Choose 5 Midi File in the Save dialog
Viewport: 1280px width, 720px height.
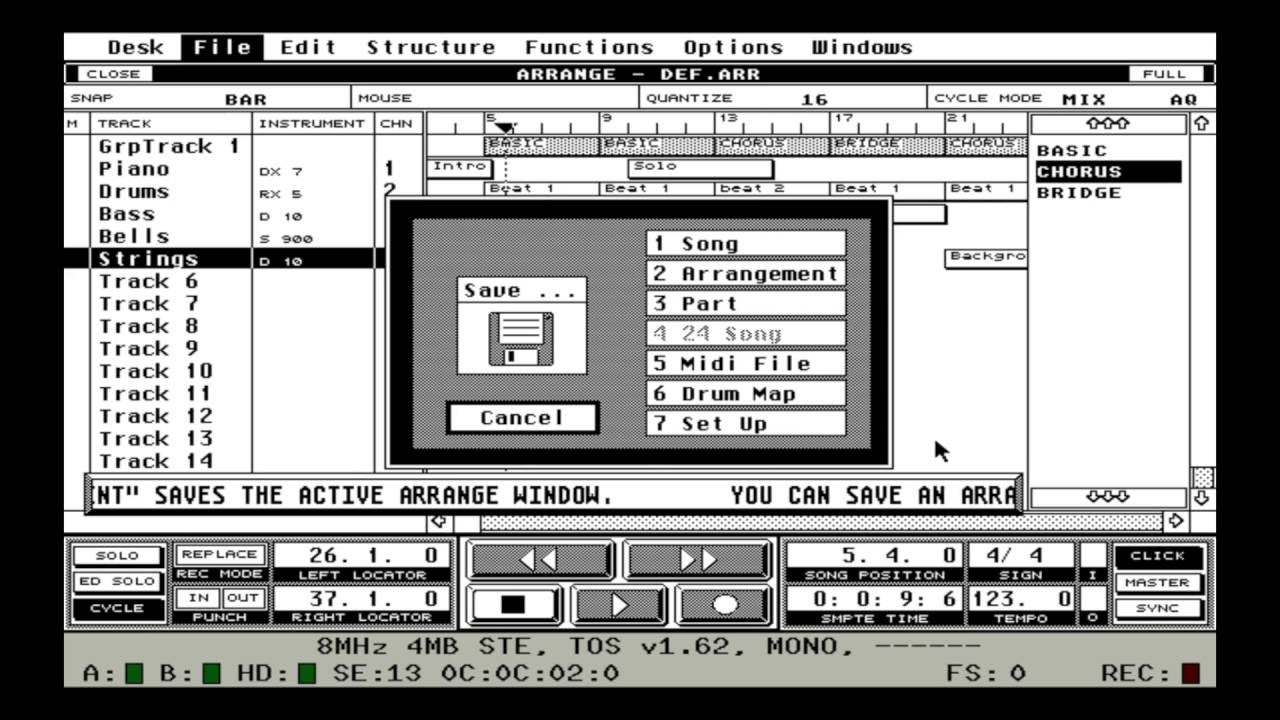pos(746,363)
